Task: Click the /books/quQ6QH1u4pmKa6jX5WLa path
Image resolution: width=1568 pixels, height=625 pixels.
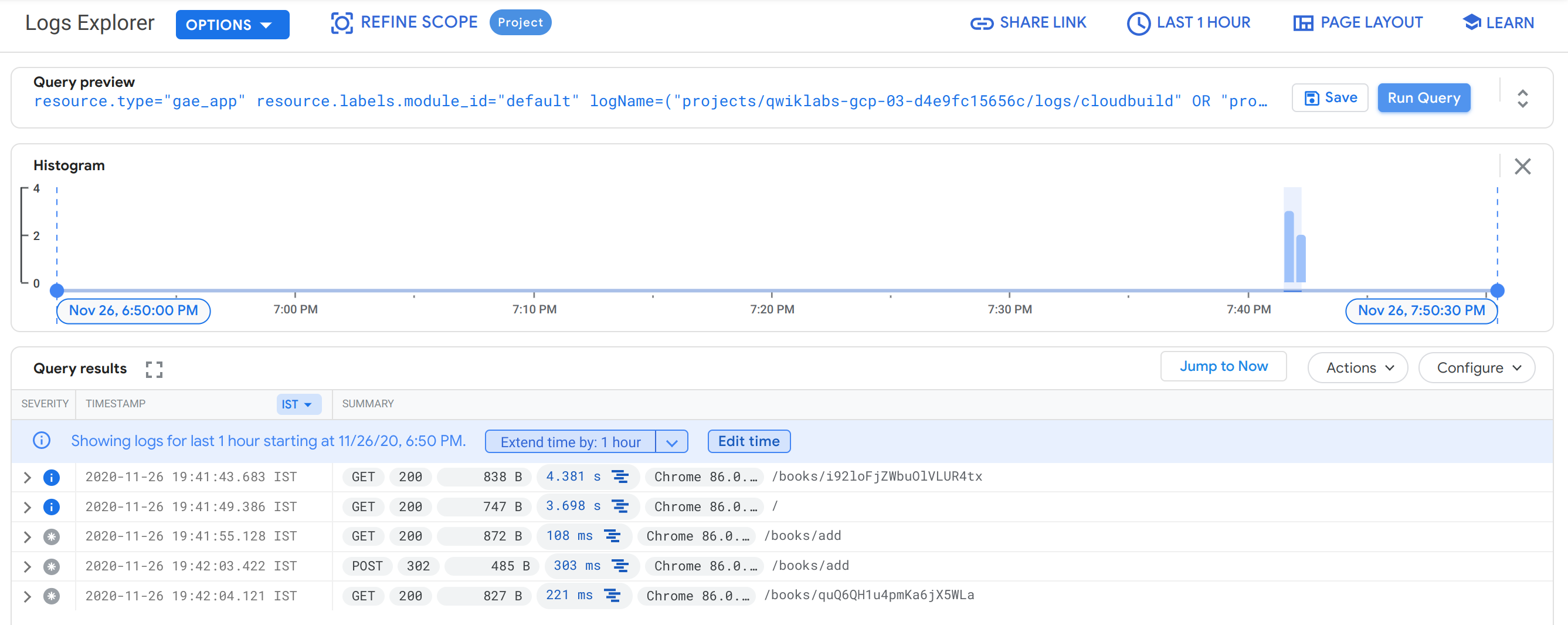Action: pos(868,595)
